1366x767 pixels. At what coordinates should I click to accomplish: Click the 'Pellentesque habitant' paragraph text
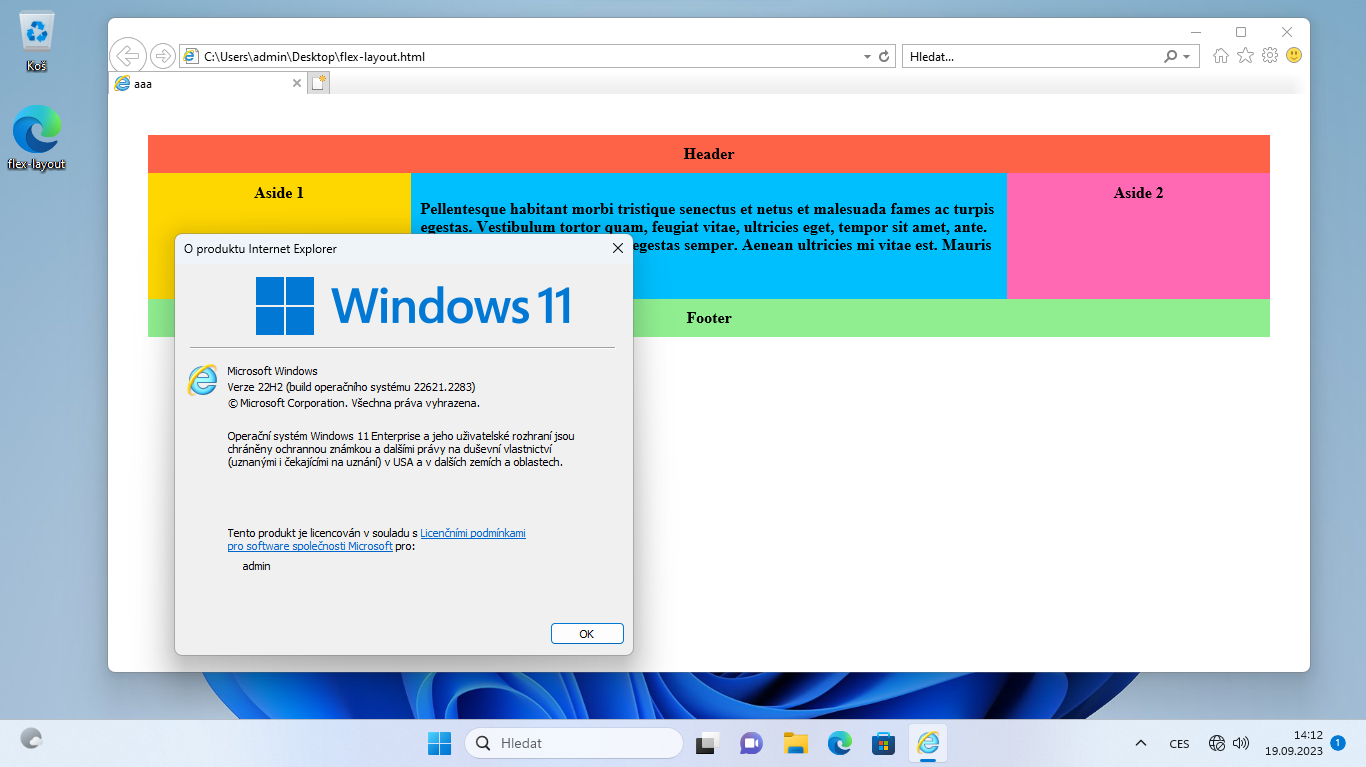point(708,227)
